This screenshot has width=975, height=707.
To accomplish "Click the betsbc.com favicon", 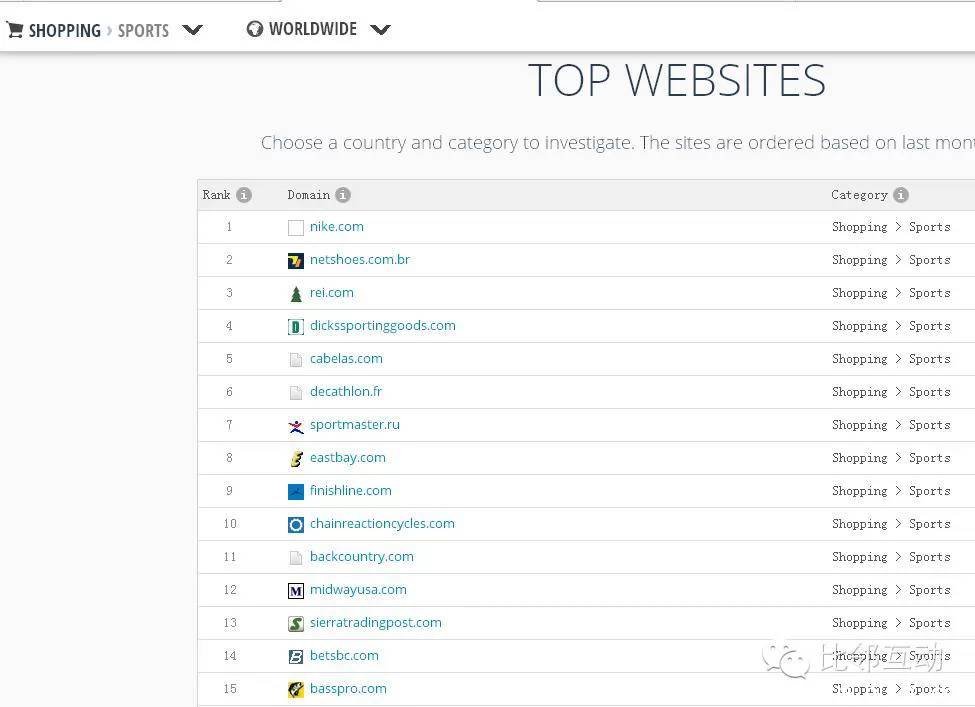I will pyautogui.click(x=296, y=657).
